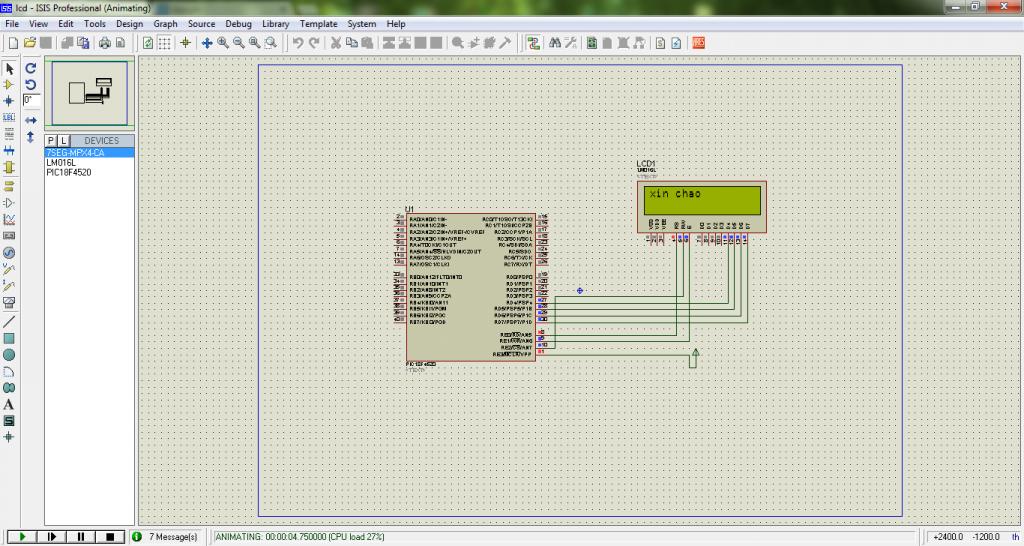
Task: Click the schematic overview thumbnail
Action: tap(89, 93)
